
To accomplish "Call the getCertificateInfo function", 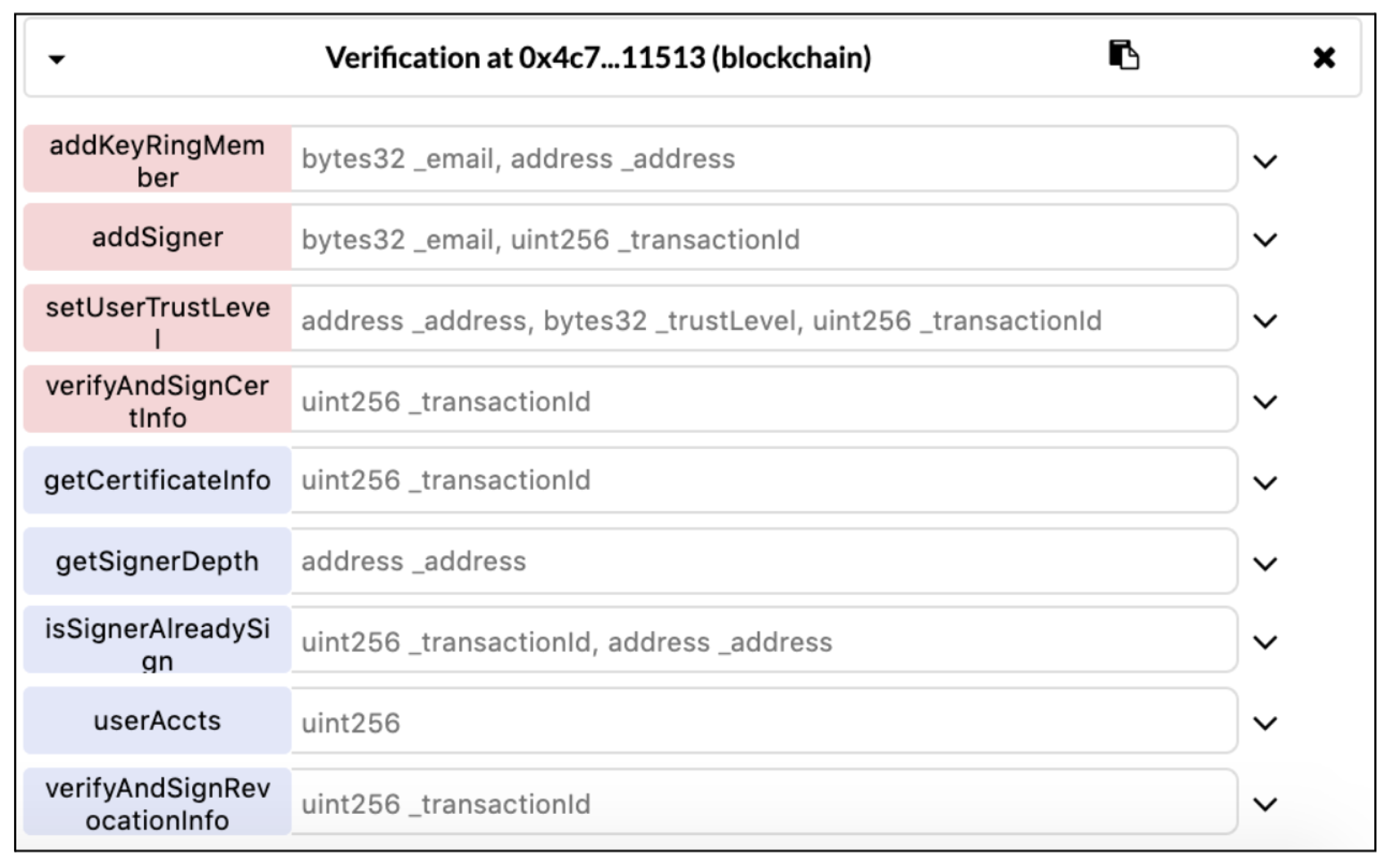I will click(x=157, y=481).
